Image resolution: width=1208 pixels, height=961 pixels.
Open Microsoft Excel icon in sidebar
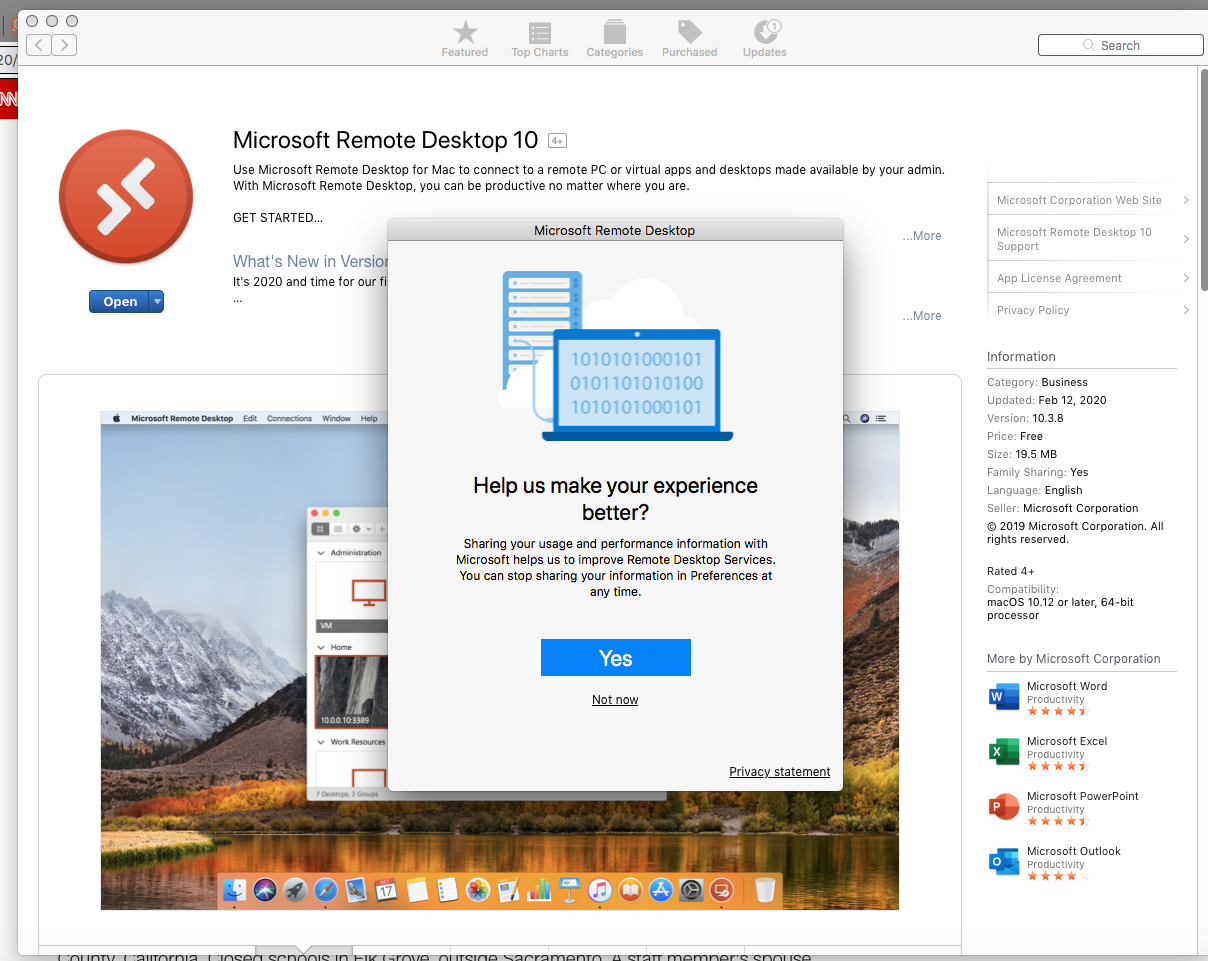point(1003,752)
